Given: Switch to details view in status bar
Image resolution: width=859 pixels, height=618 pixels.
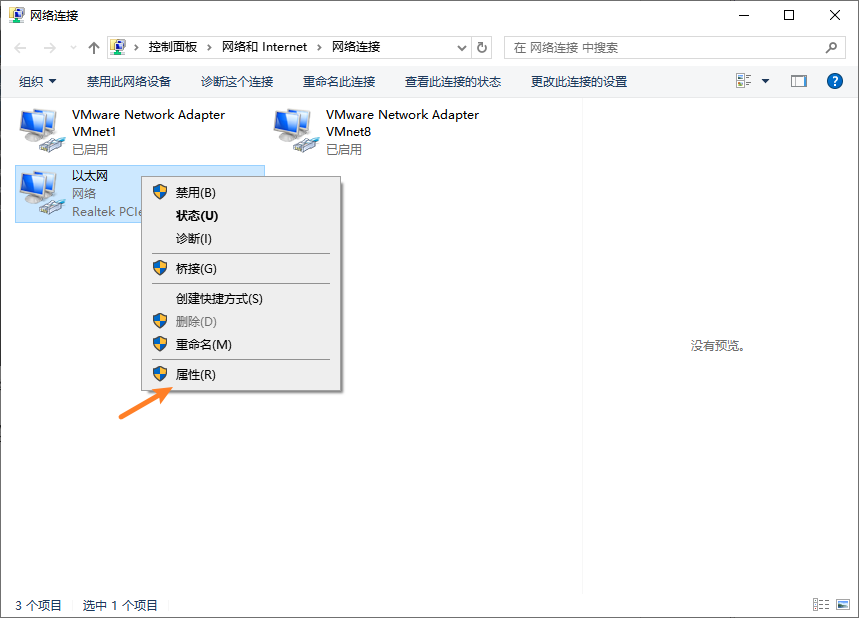Looking at the screenshot, I should point(821,605).
